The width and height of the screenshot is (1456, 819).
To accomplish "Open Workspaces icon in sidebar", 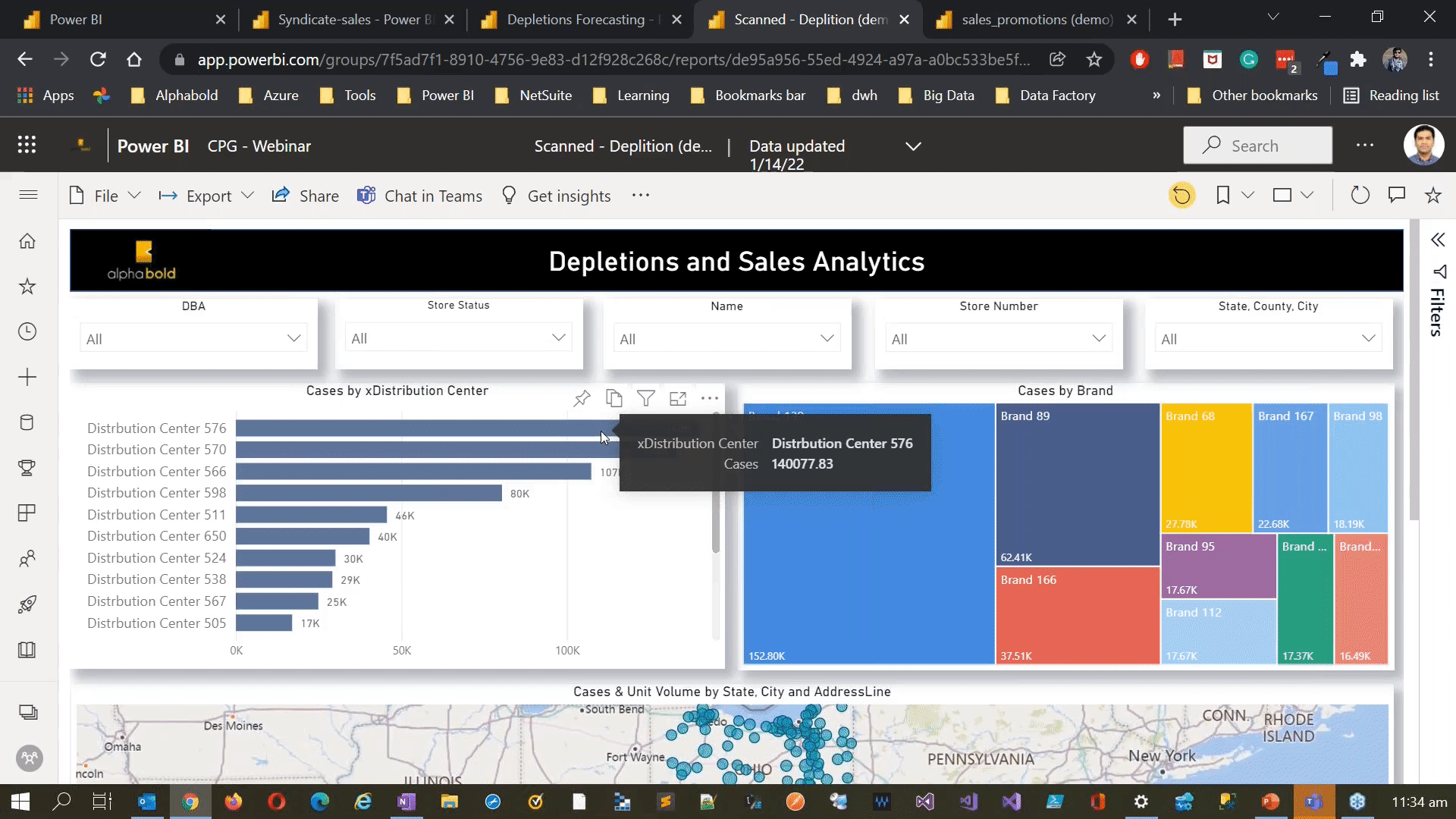I will [x=28, y=712].
